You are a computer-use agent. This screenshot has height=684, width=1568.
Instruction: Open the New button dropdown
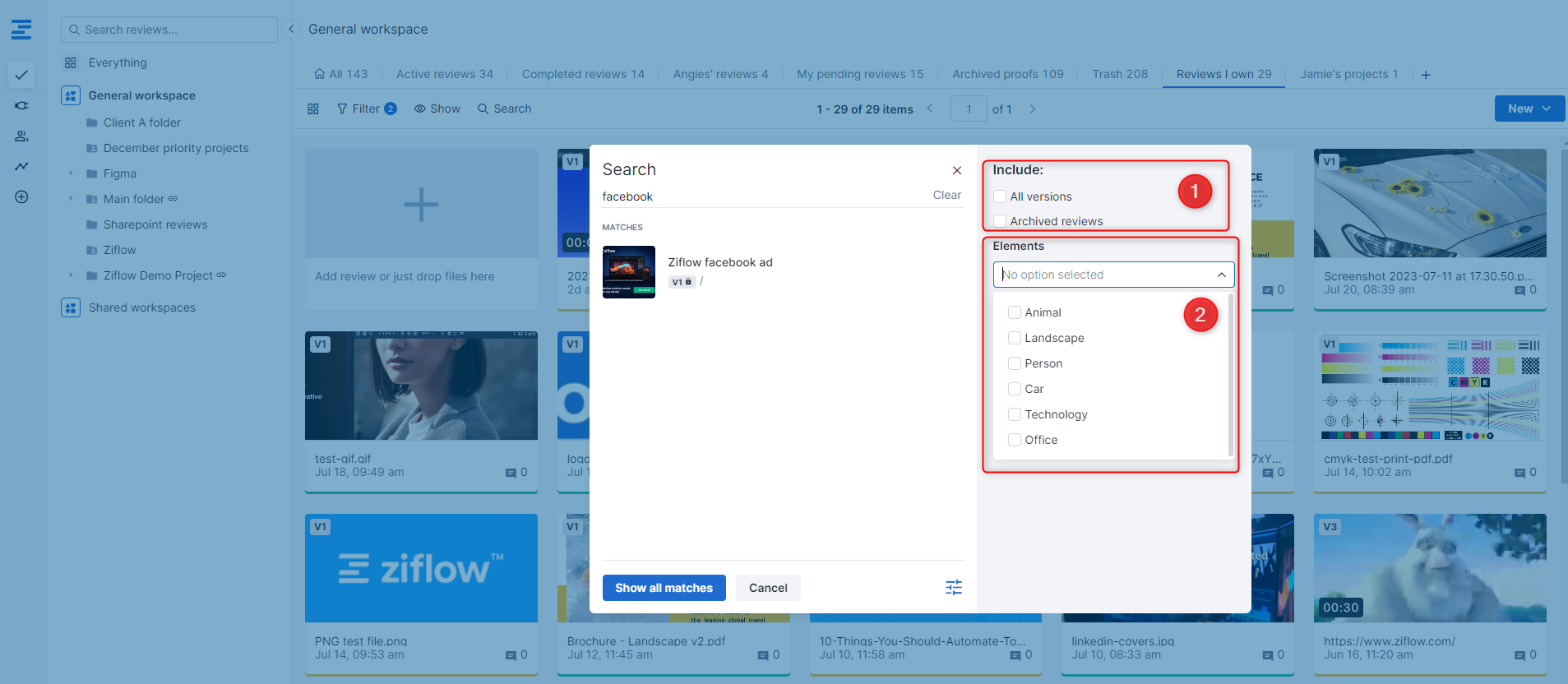tap(1529, 109)
